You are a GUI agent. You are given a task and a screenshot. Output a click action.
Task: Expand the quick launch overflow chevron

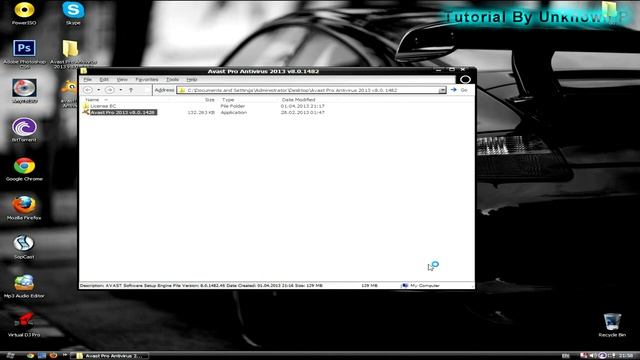click(x=64, y=356)
